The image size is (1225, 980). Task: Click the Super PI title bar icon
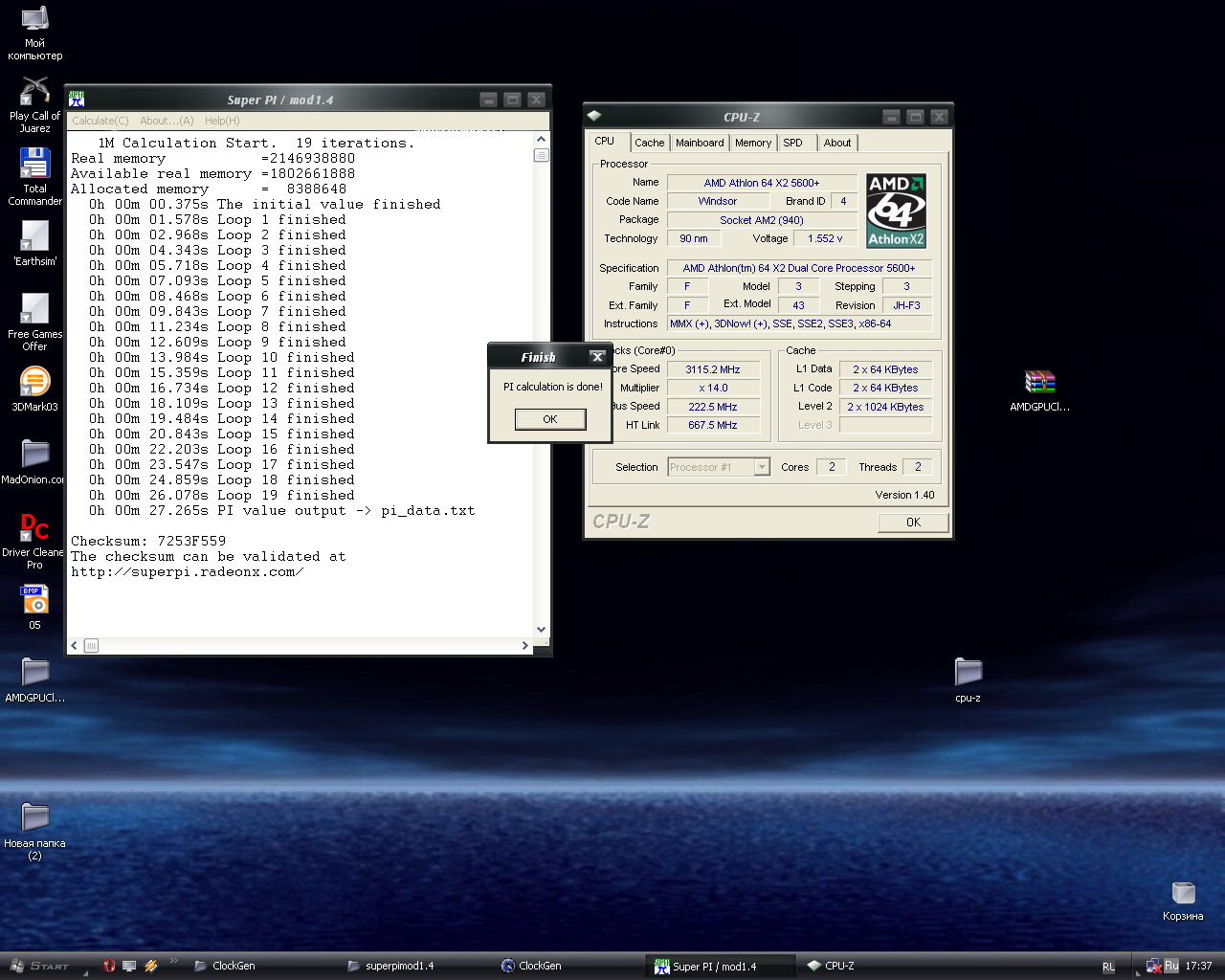77,99
